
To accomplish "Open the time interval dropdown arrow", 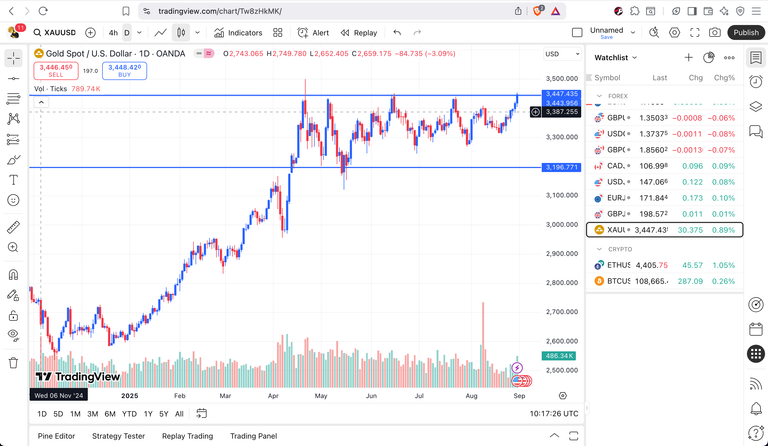I will click(x=139, y=33).
